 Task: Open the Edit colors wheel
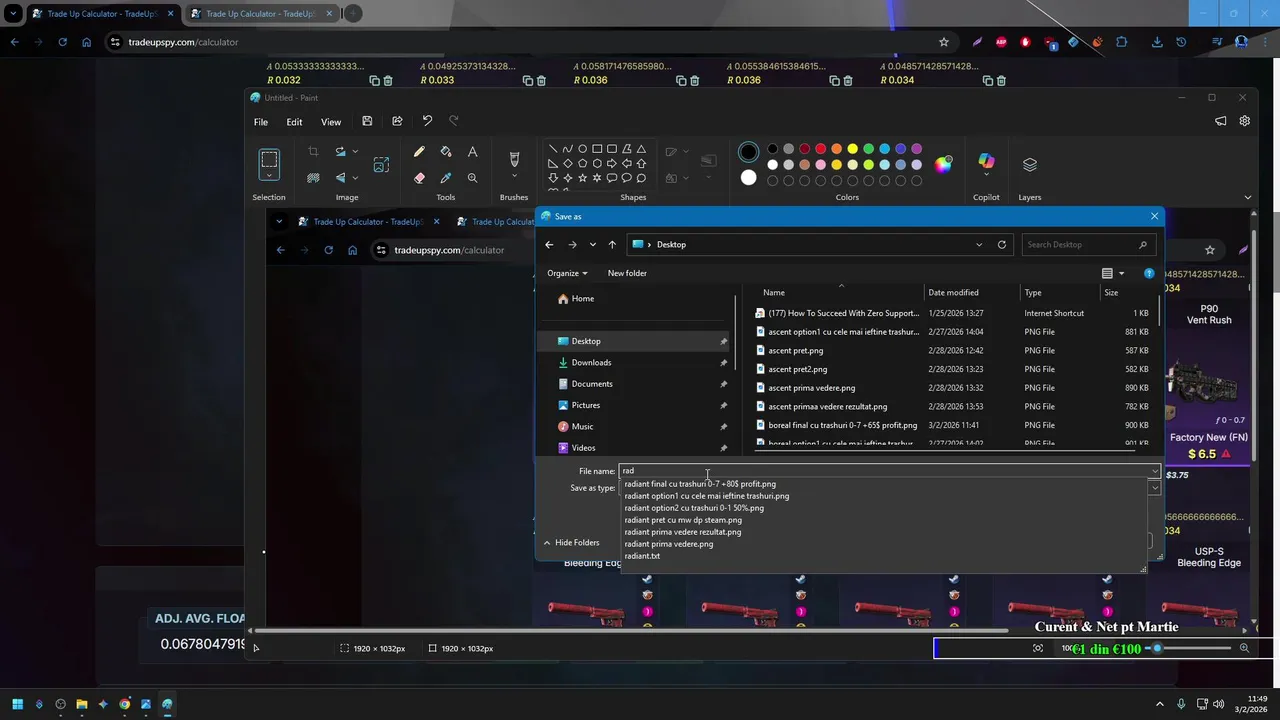point(943,165)
